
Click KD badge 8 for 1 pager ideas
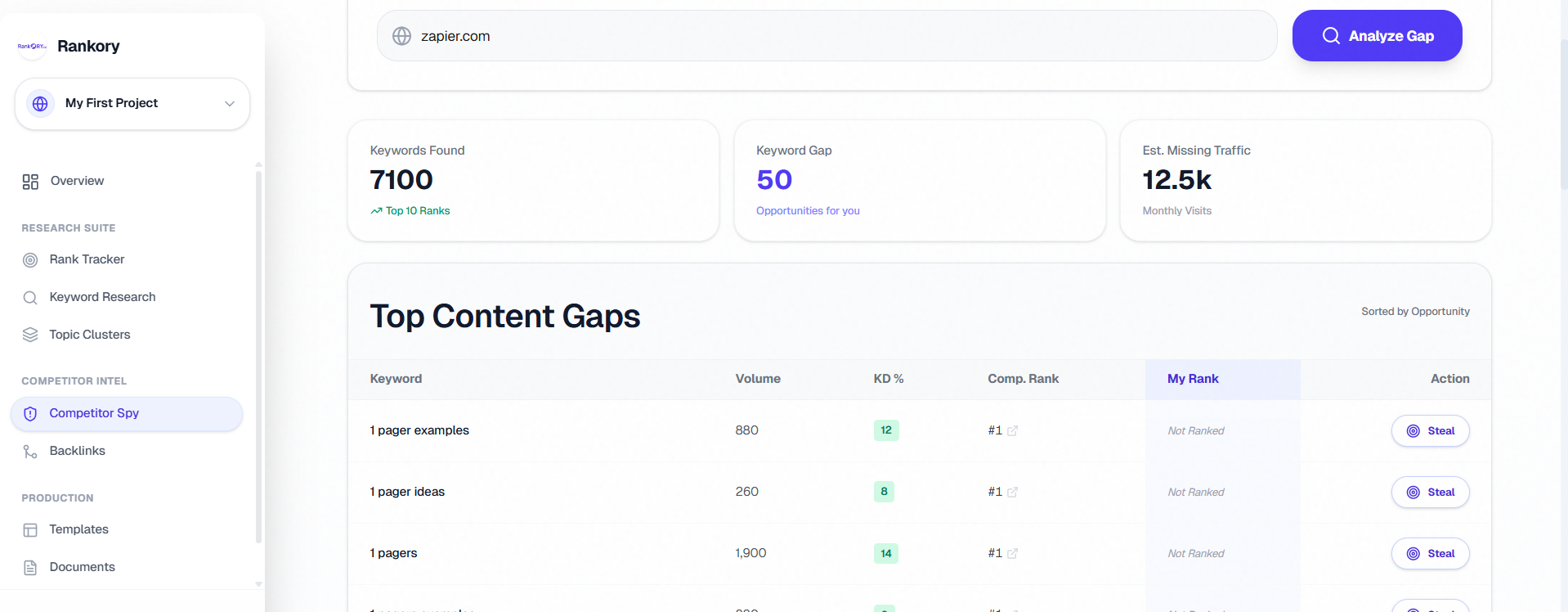pyautogui.click(x=884, y=492)
